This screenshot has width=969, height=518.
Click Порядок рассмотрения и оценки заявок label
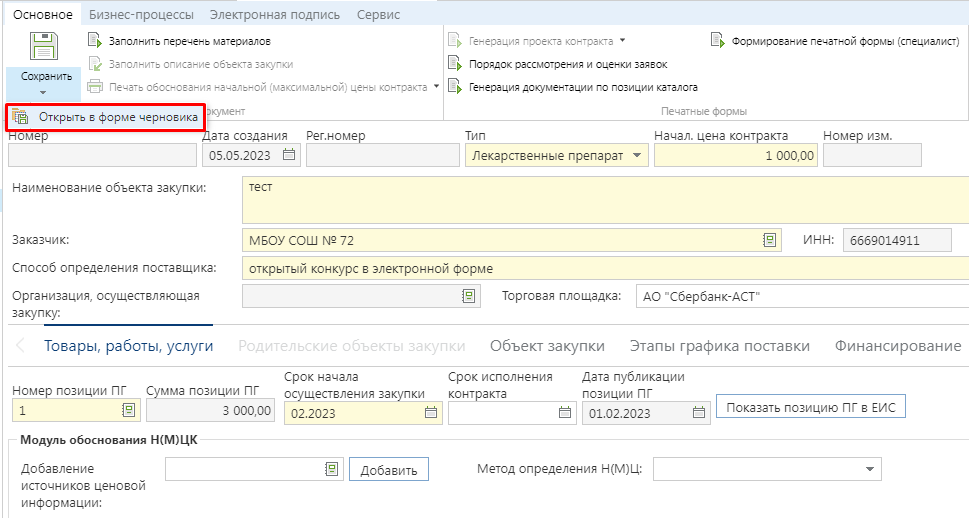(568, 64)
